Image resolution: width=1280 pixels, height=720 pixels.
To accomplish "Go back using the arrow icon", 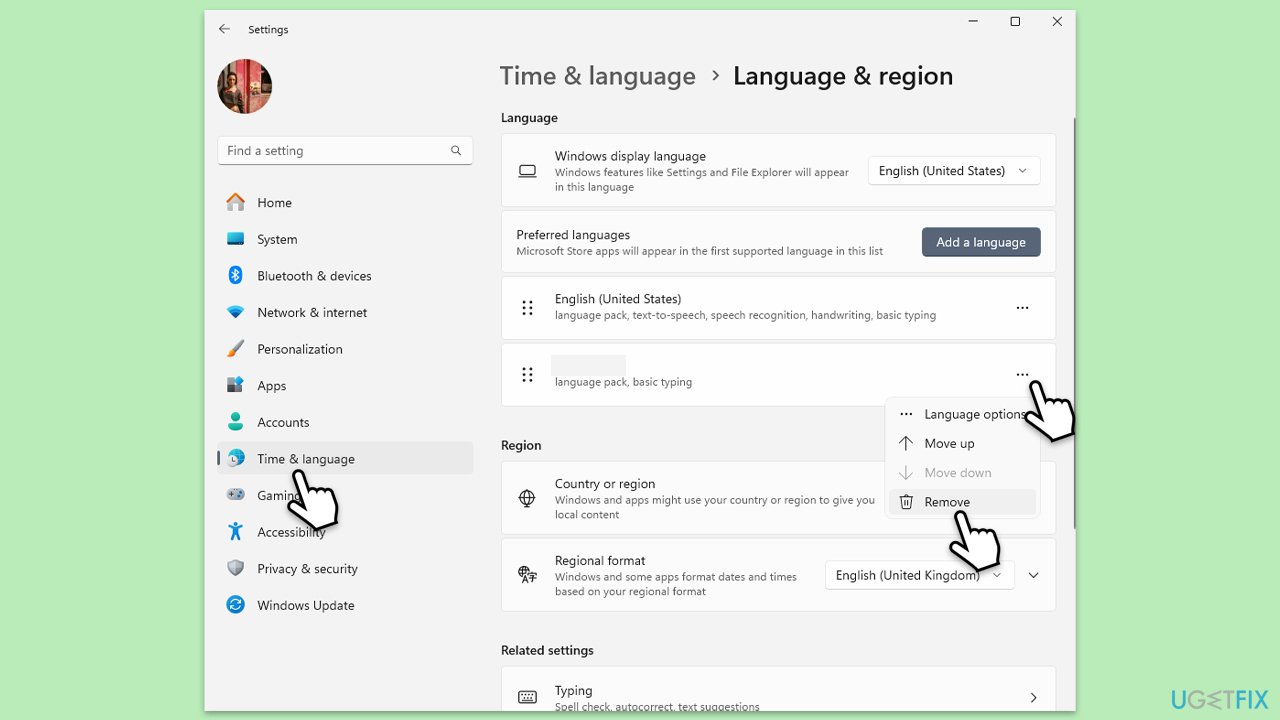I will (x=224, y=29).
